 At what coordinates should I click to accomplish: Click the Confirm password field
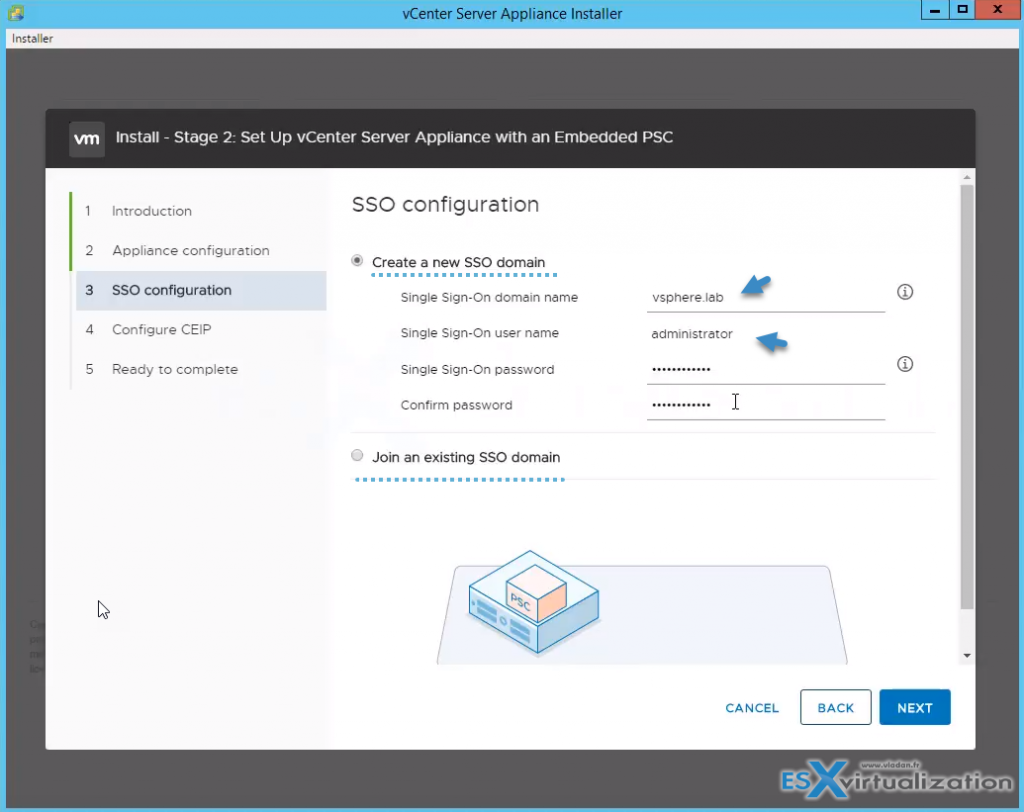[x=765, y=404]
